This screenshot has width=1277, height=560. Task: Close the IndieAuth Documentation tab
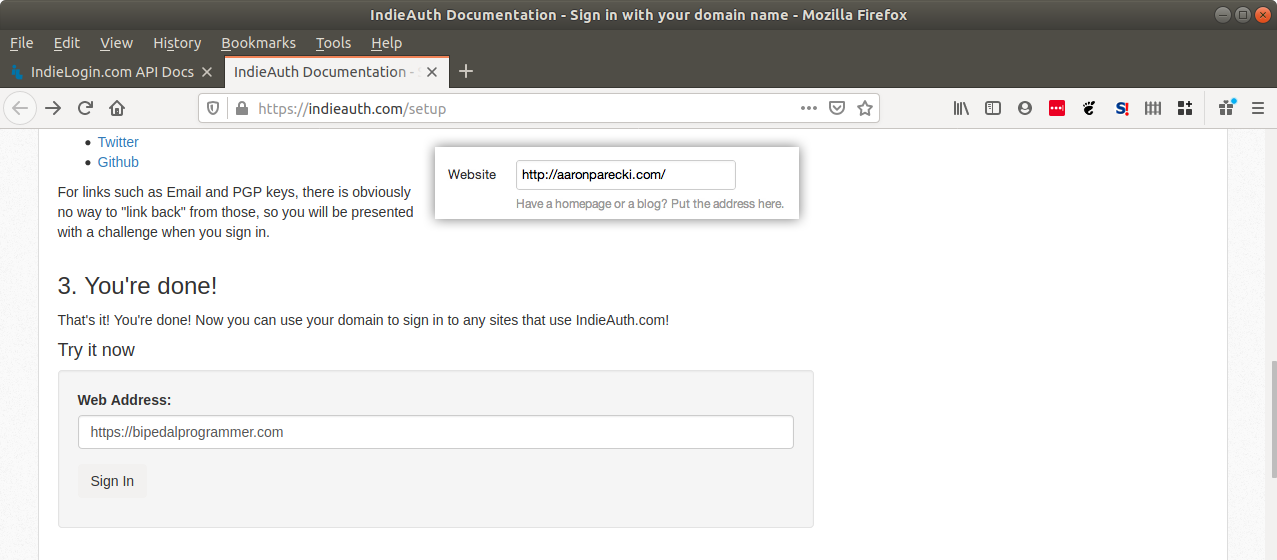tap(432, 72)
